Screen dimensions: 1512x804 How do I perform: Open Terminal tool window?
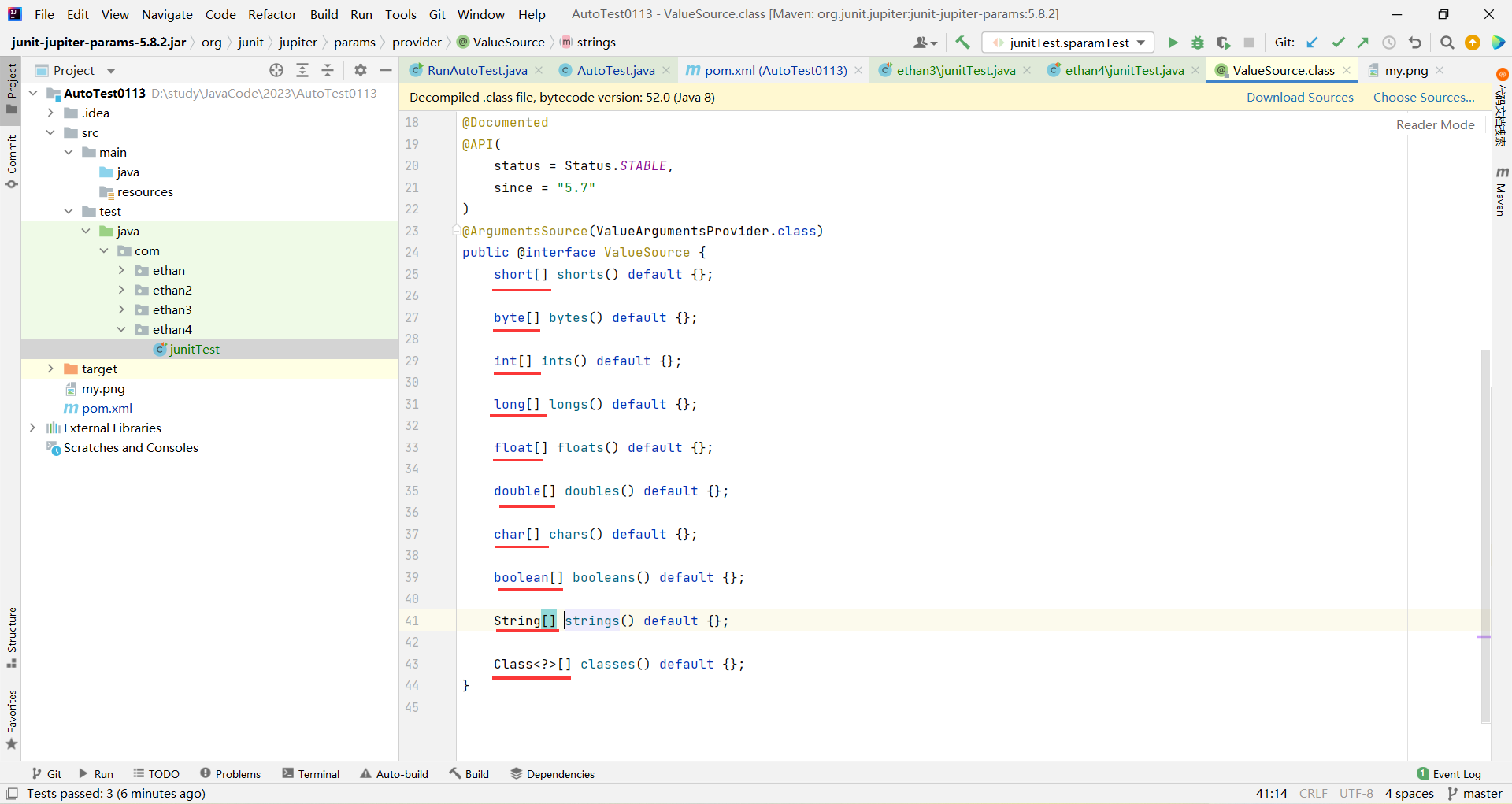311,774
